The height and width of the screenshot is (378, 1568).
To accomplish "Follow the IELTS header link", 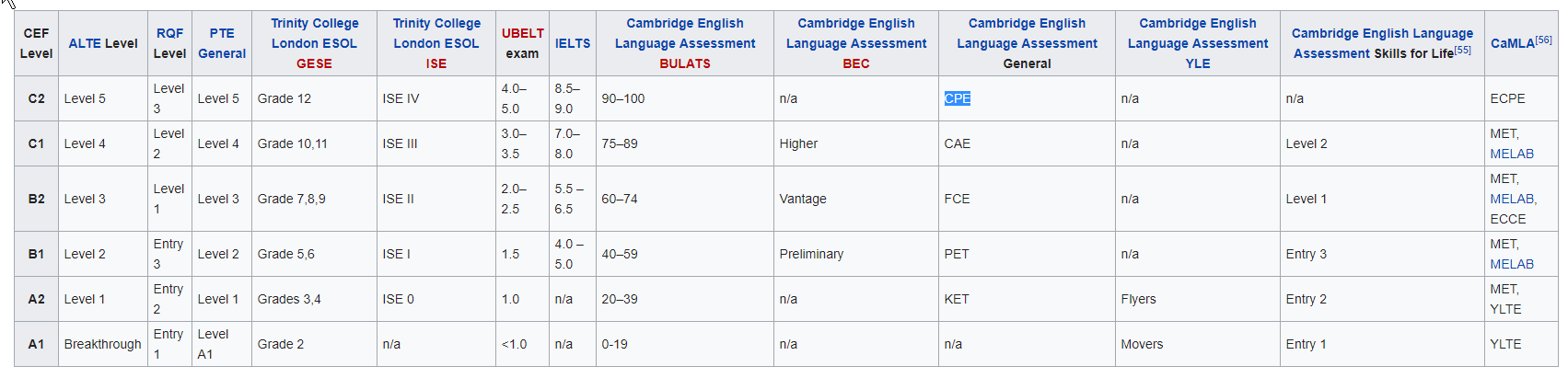I will pos(573,43).
